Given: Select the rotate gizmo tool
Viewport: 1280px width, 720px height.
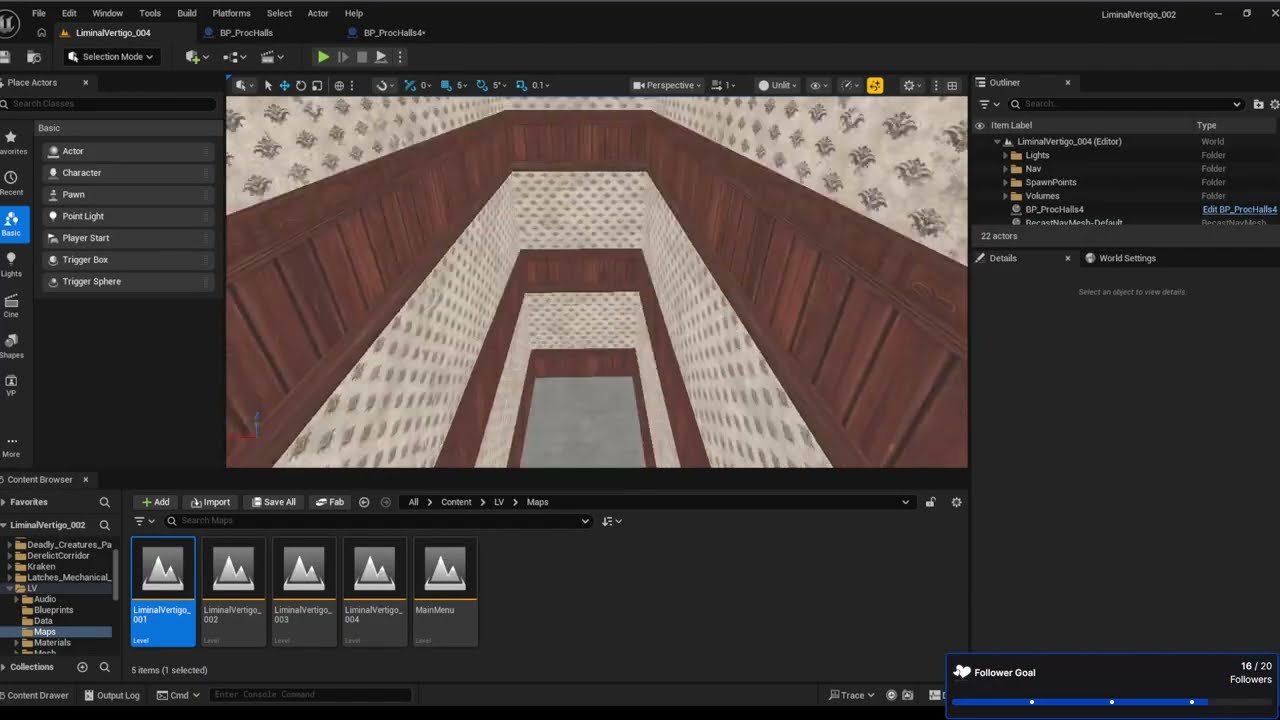Looking at the screenshot, I should tap(301, 85).
